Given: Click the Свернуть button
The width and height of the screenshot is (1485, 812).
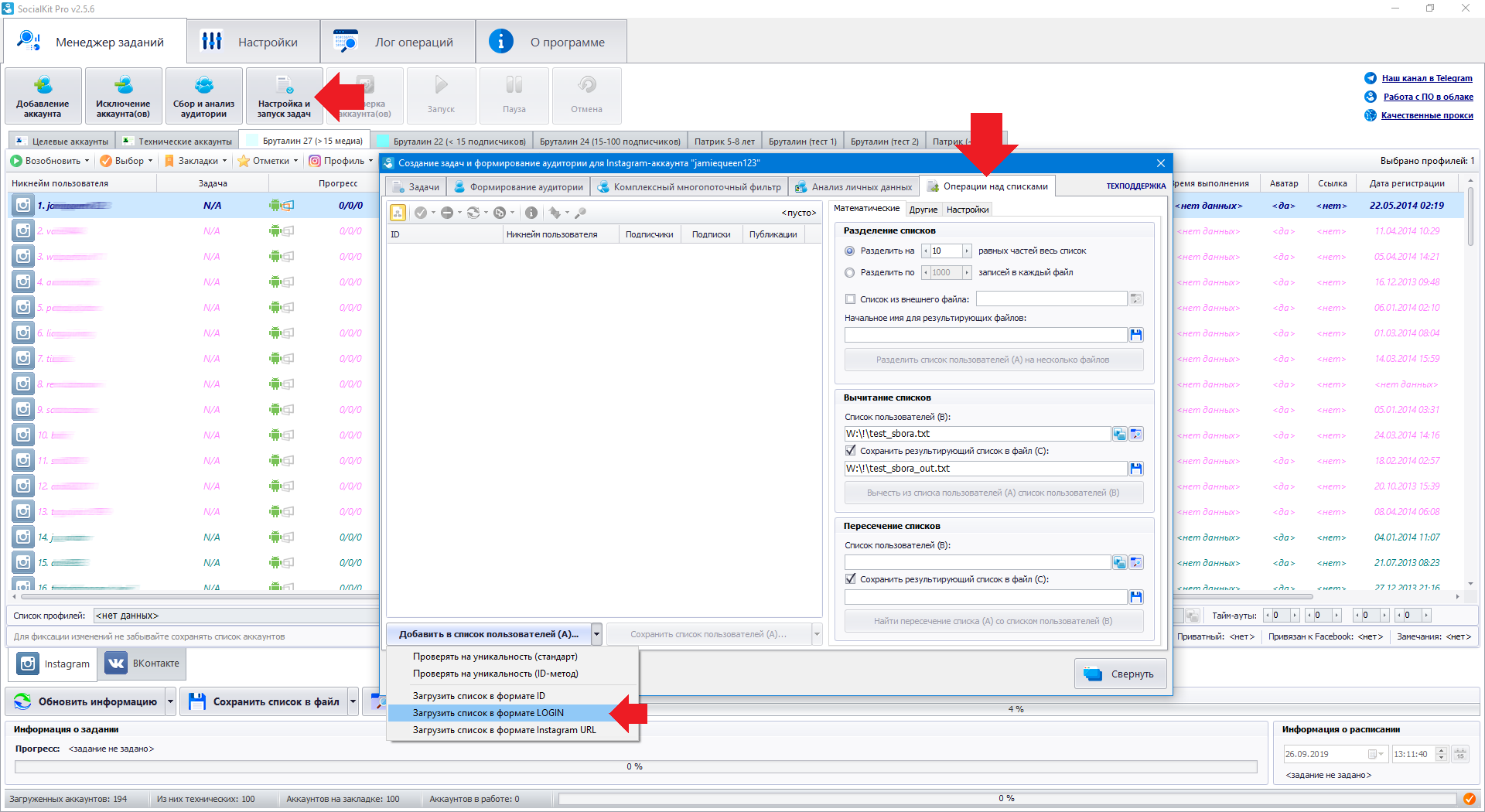Looking at the screenshot, I should (x=1121, y=674).
